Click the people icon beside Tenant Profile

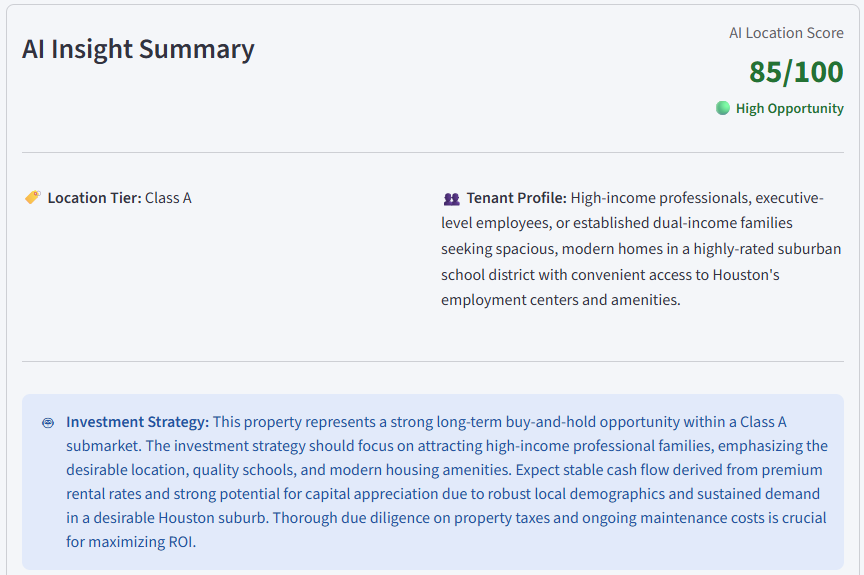451,199
